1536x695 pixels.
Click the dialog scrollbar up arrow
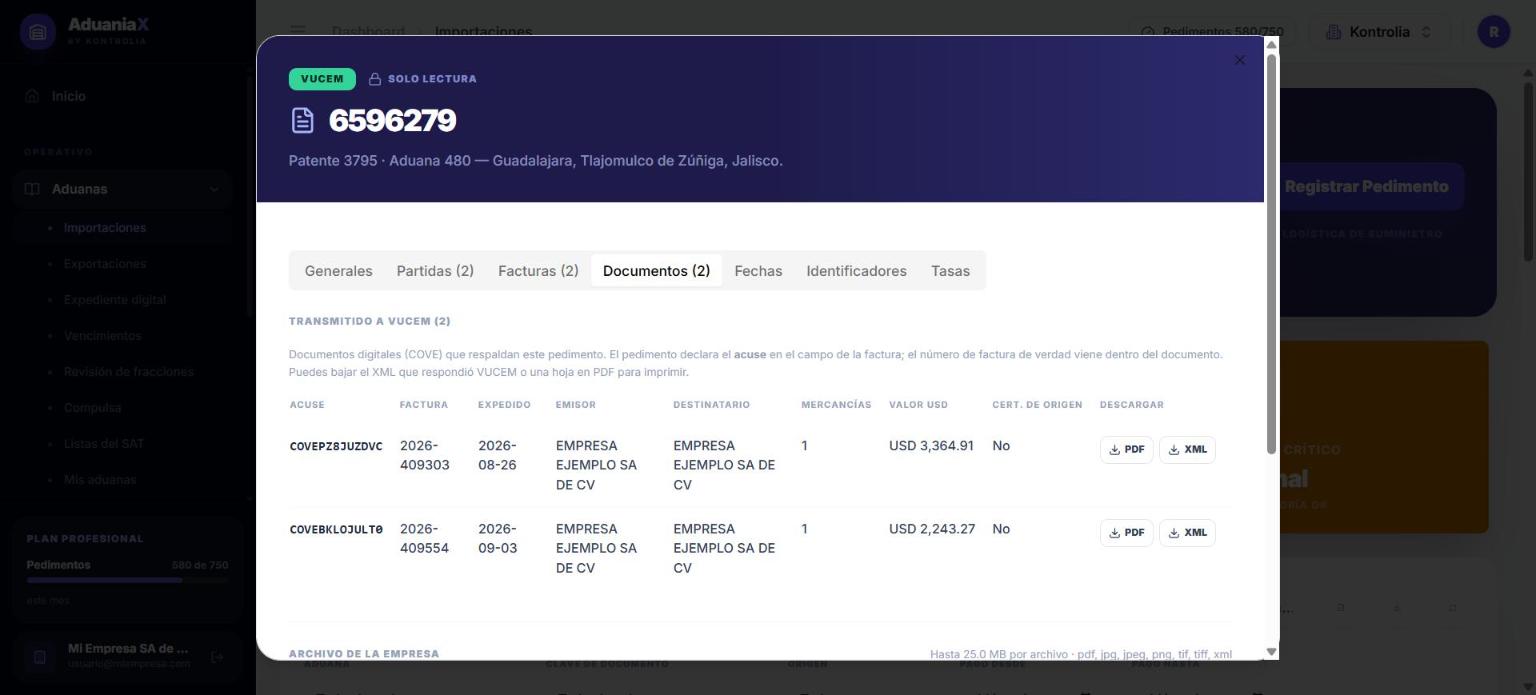pos(1271,44)
